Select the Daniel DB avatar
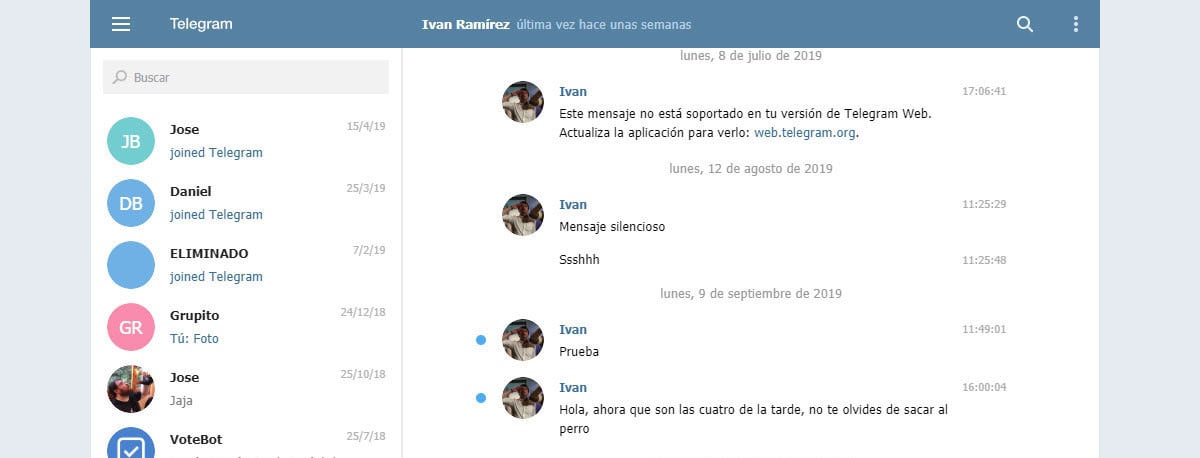Image resolution: width=1200 pixels, height=458 pixels. pyautogui.click(x=131, y=203)
